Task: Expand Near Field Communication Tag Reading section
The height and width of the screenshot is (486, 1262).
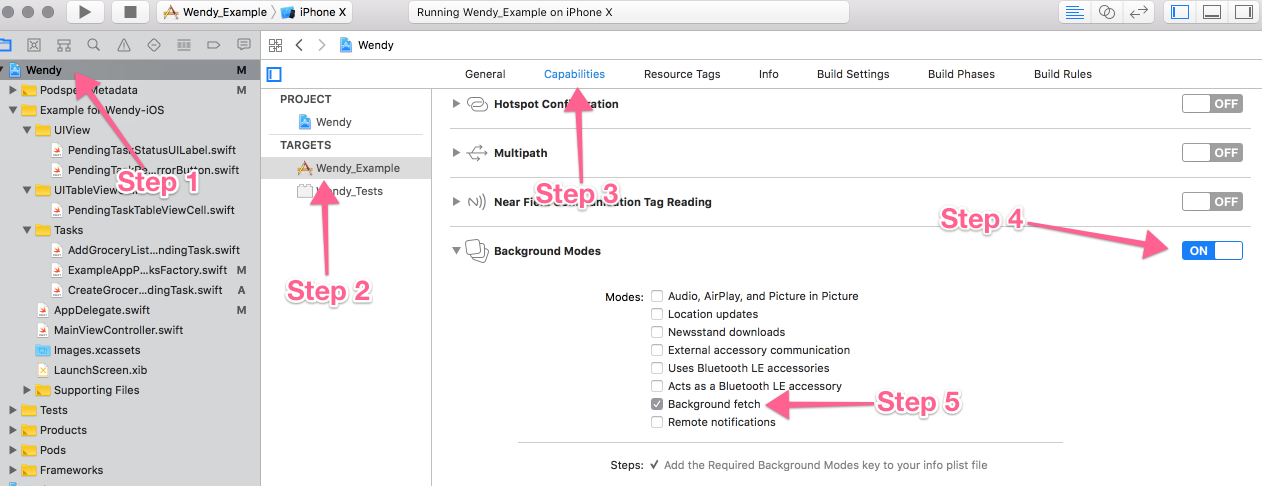Action: pos(457,201)
